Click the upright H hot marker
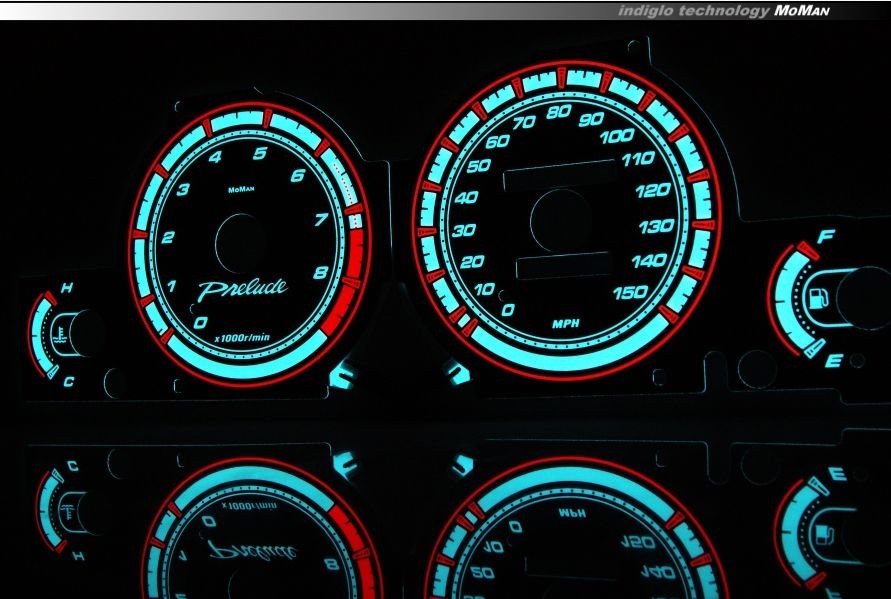Image resolution: width=891 pixels, height=599 pixels. tap(67, 288)
